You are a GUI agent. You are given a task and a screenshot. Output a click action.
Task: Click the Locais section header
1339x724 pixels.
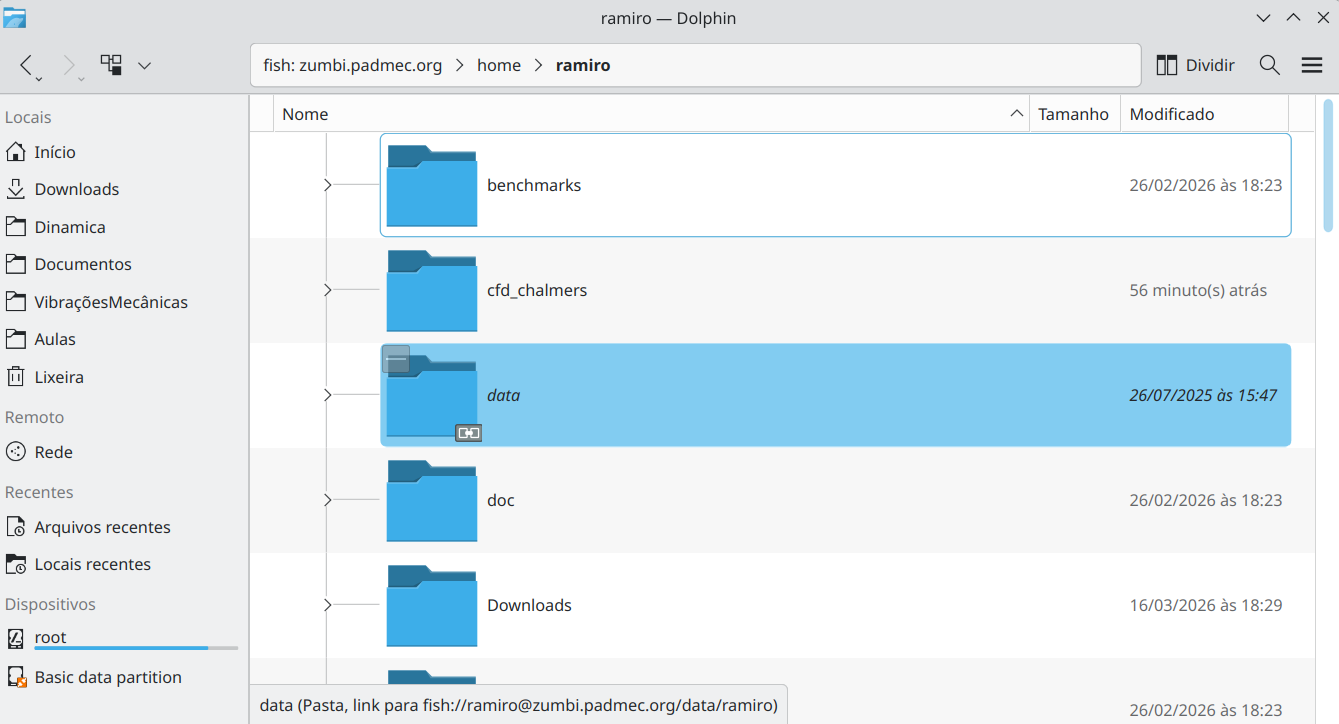tap(28, 117)
